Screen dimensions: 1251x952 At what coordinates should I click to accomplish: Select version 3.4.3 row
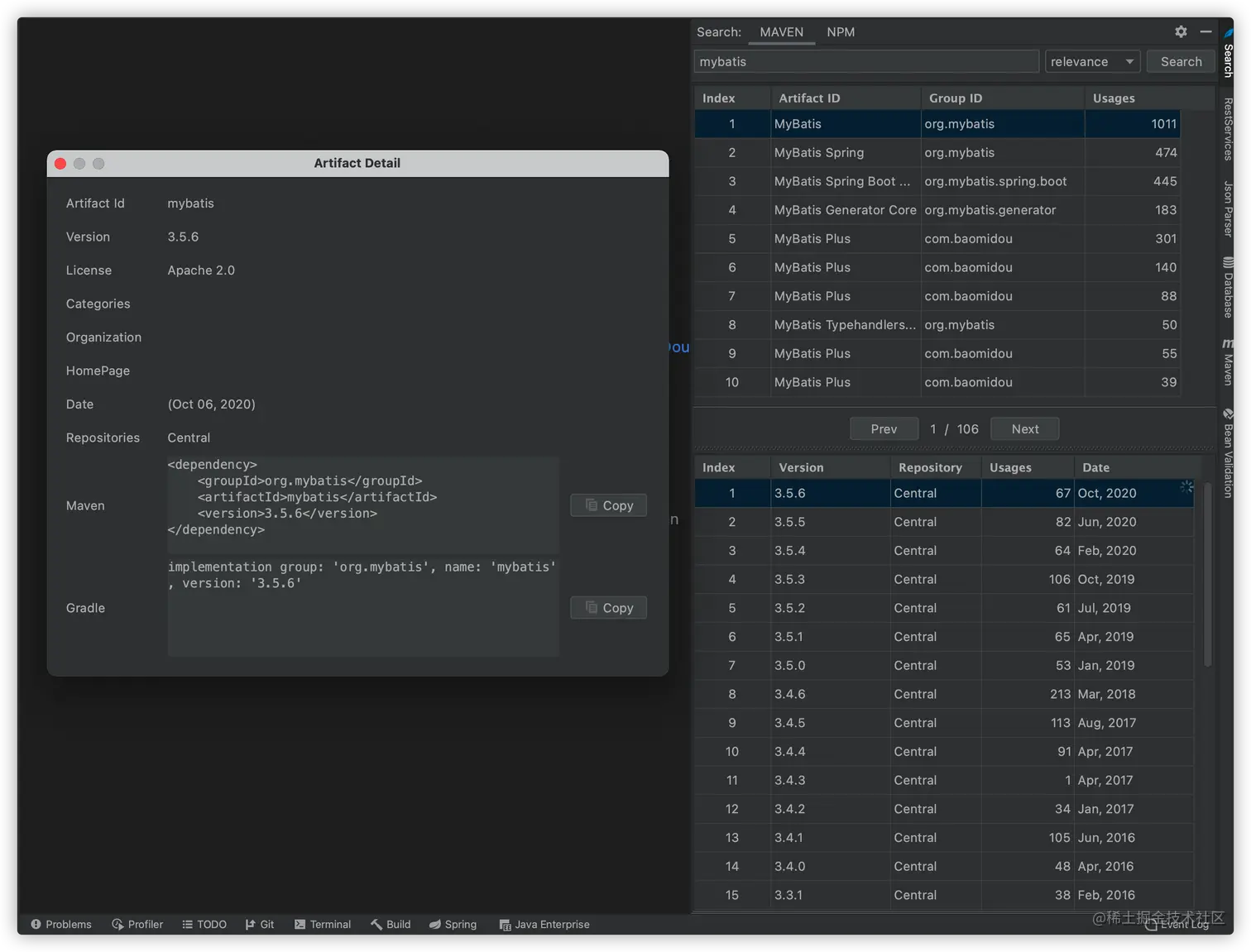pos(944,780)
